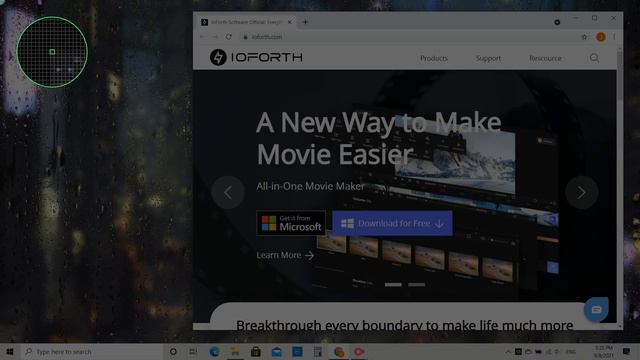This screenshot has height=360, width=640.
Task: Open the red recorder app on the taskbar
Action: click(359, 351)
